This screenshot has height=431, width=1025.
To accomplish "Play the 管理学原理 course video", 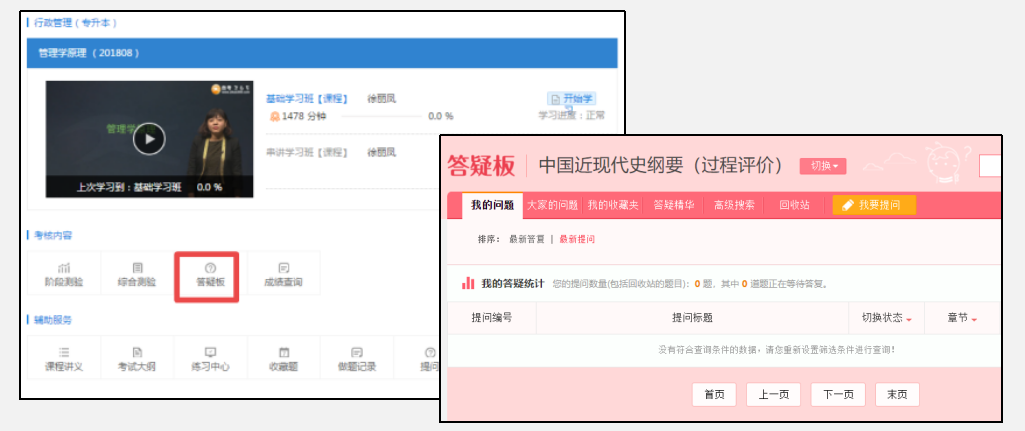I will click(x=149, y=139).
